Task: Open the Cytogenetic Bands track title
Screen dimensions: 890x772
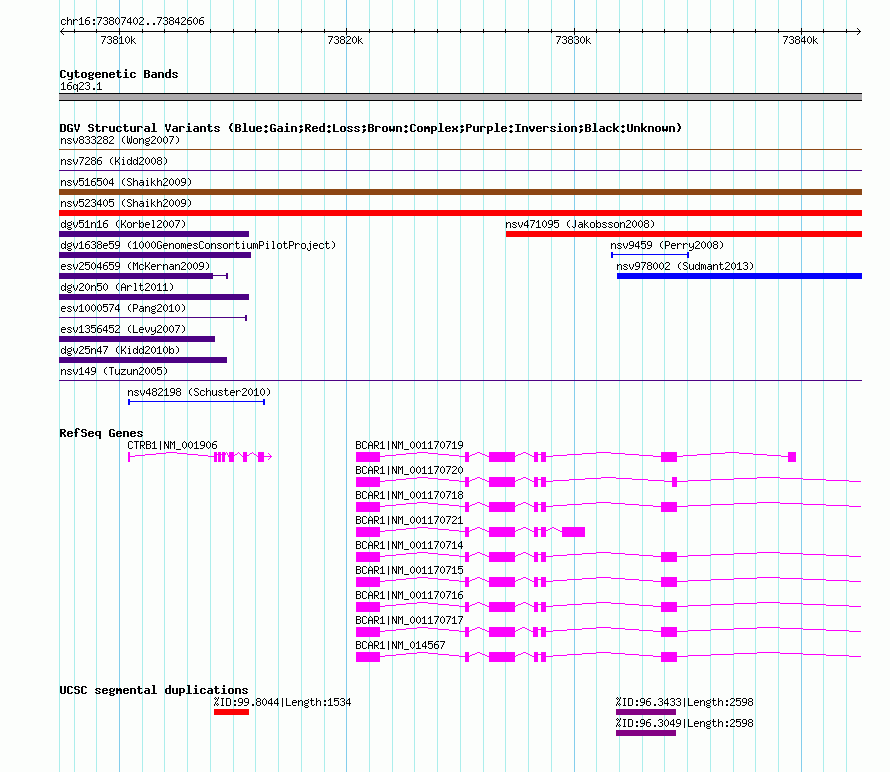Action: point(119,74)
